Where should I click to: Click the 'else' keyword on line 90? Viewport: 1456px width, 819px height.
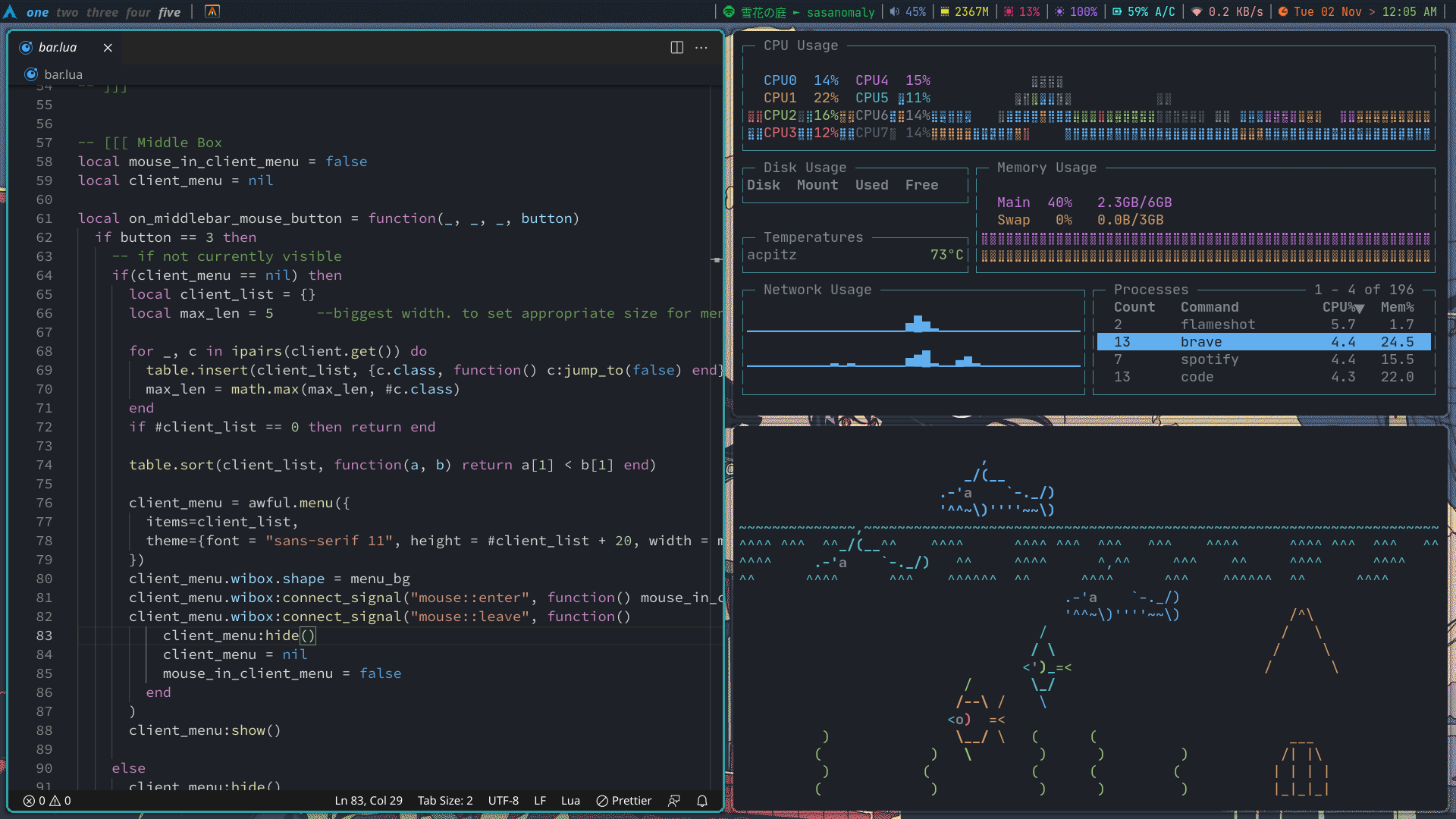click(129, 768)
